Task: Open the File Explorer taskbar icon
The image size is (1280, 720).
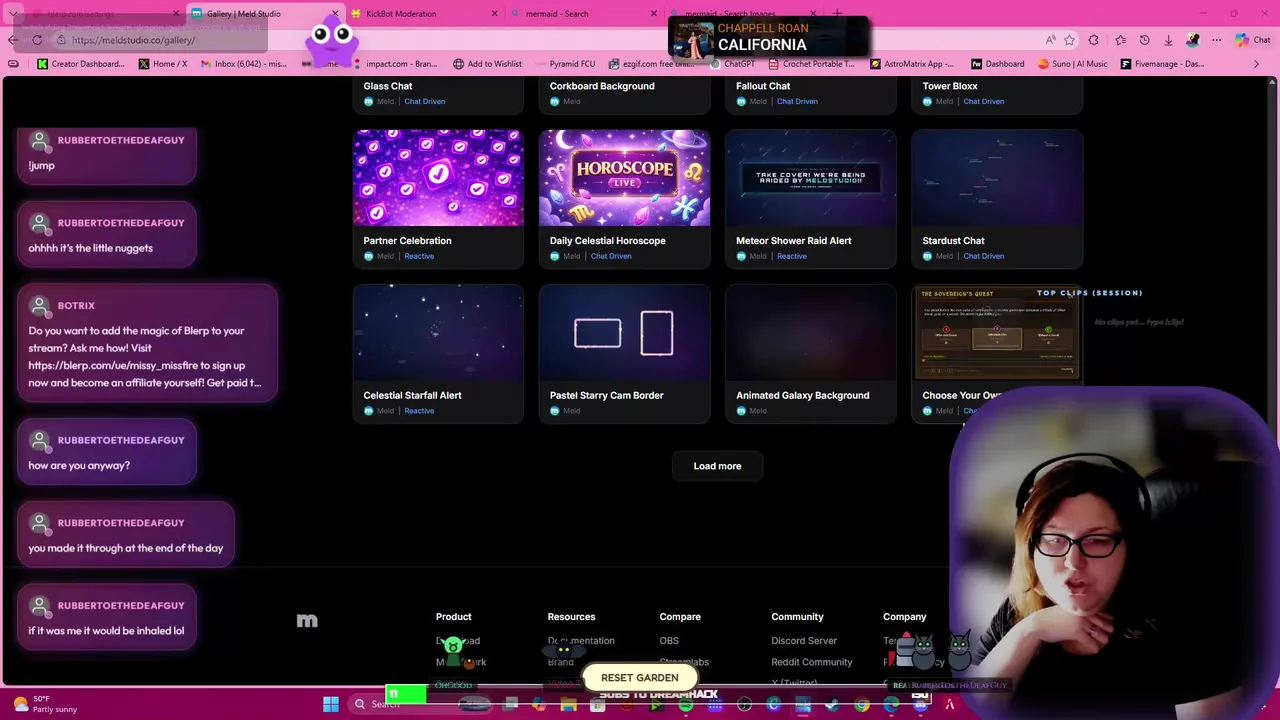Action: pyautogui.click(x=568, y=705)
